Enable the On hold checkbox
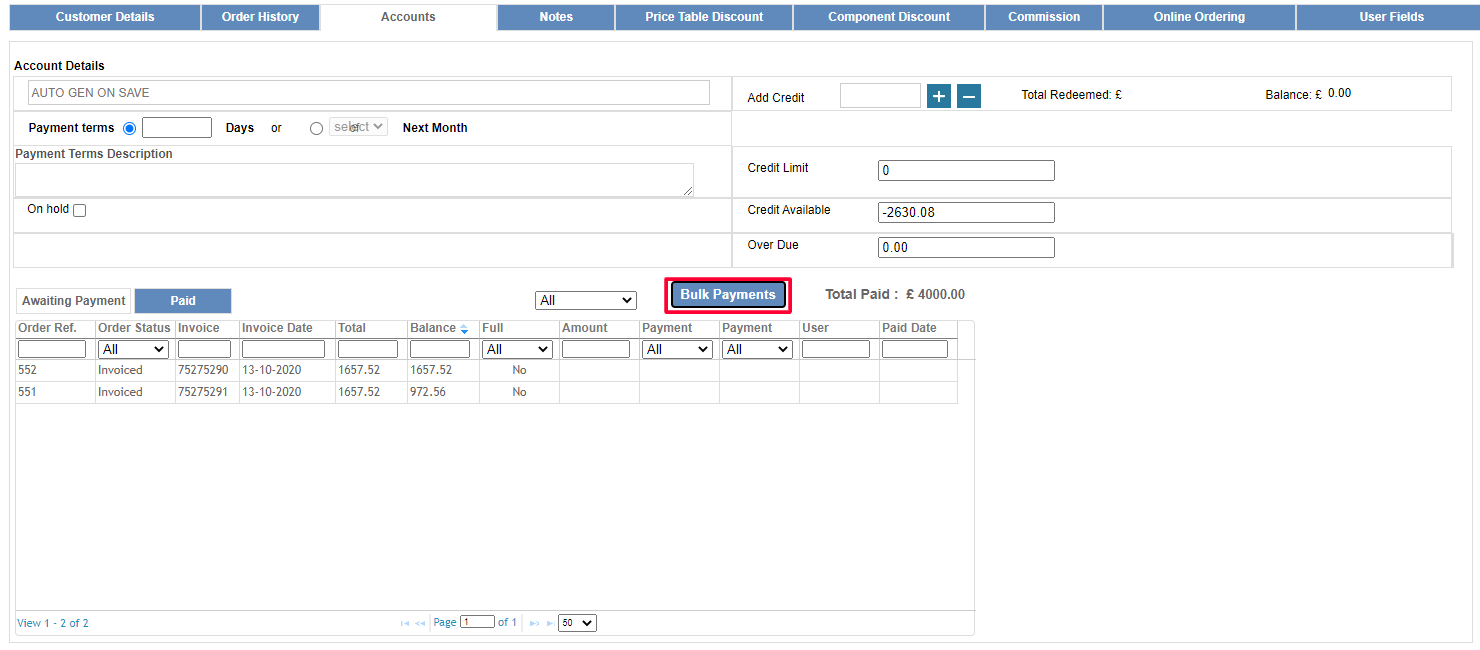The width and height of the screenshot is (1480, 650). [x=79, y=210]
